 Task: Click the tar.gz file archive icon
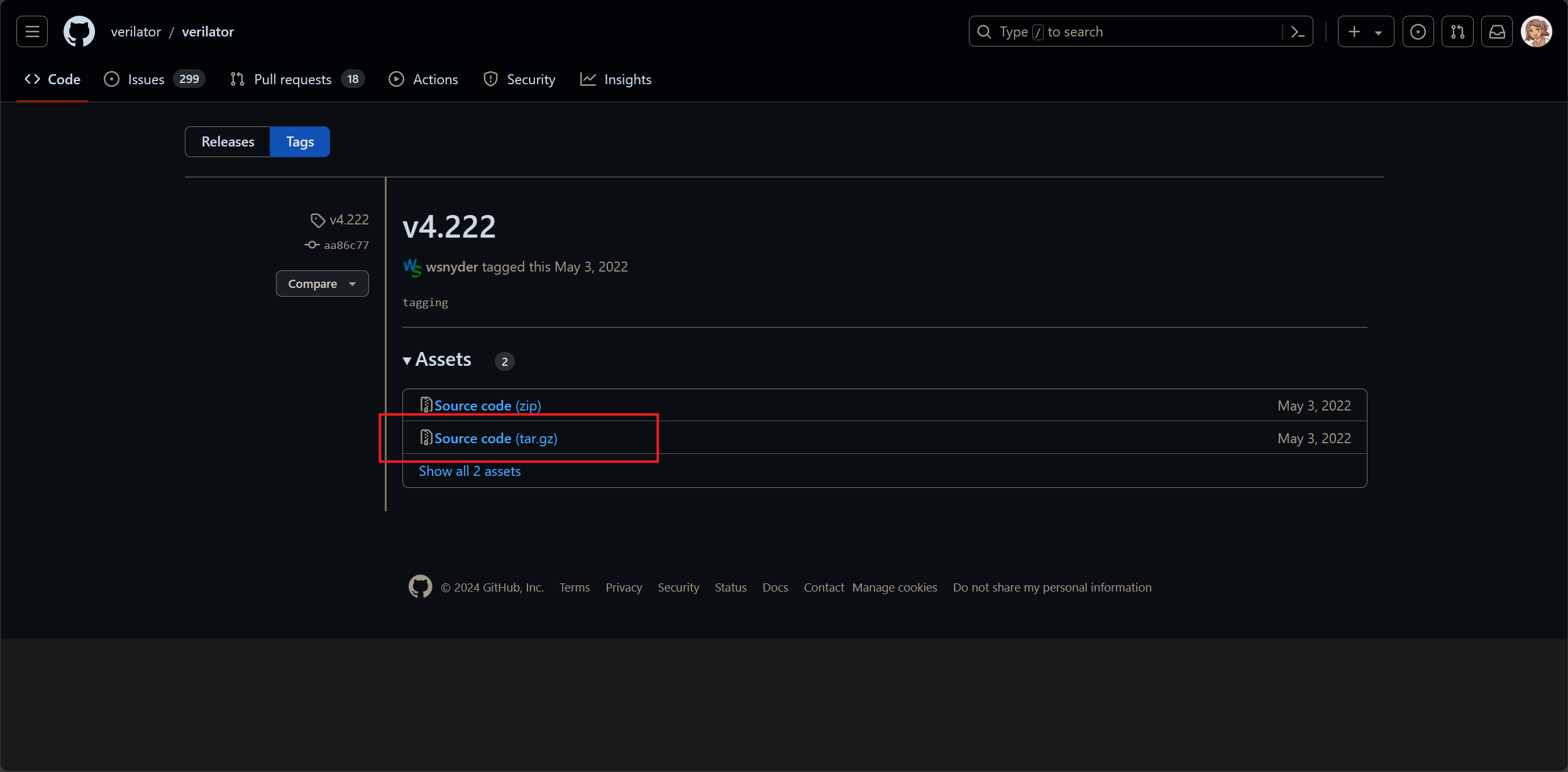(x=426, y=438)
